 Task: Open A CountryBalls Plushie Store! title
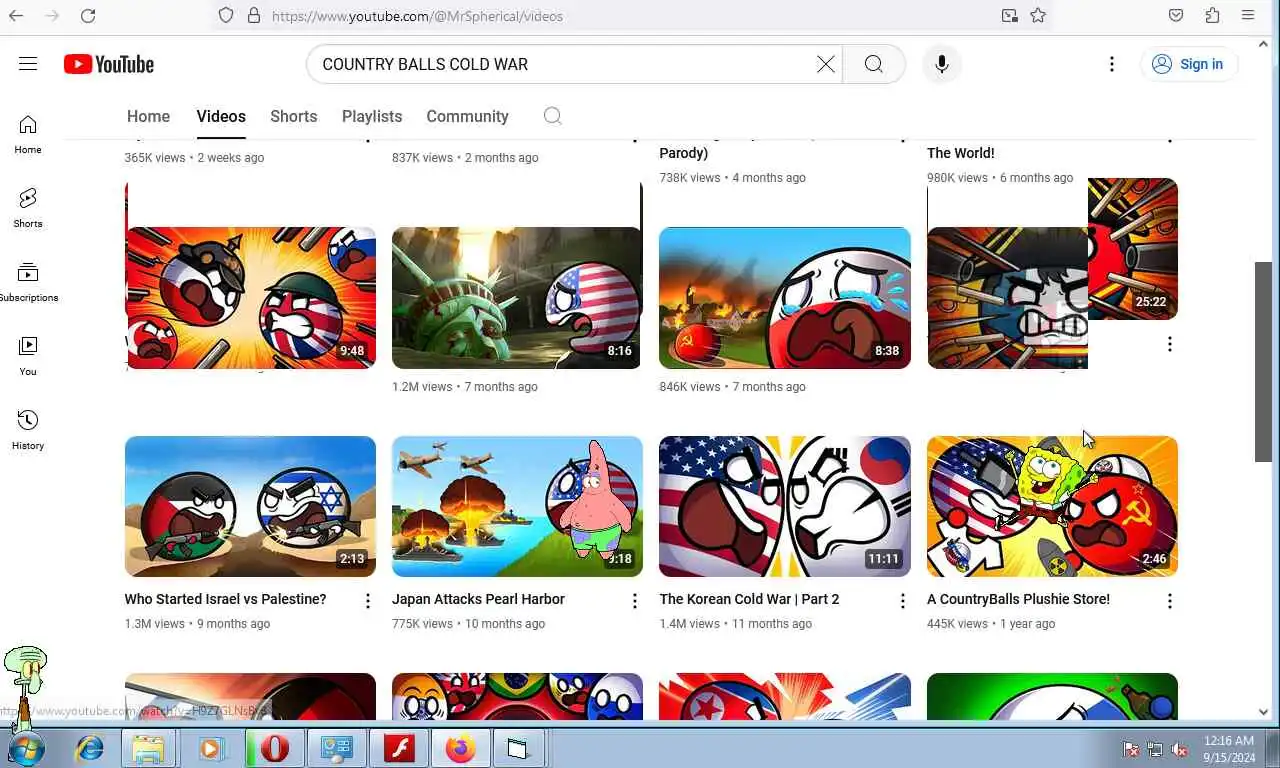1018,599
